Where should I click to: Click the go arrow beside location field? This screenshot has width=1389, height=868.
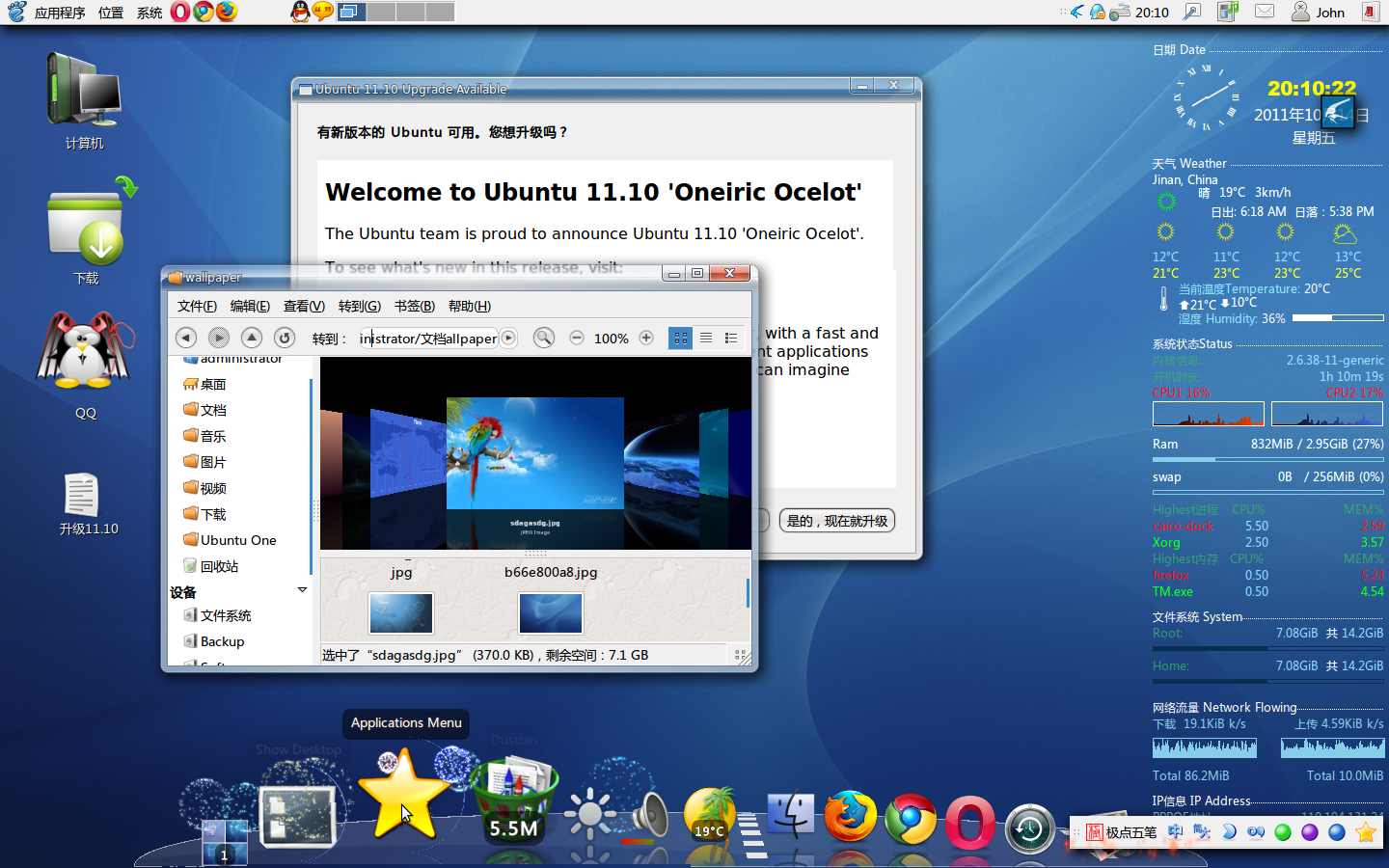click(508, 338)
